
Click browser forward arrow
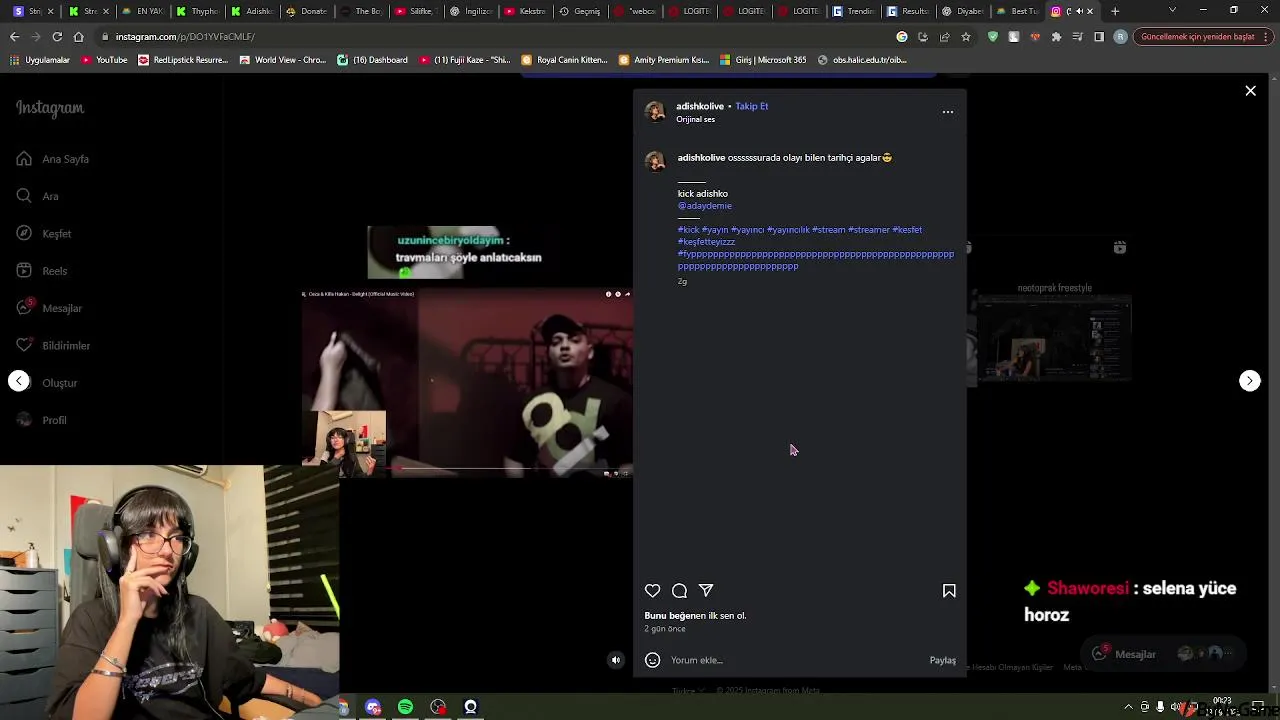point(36,37)
